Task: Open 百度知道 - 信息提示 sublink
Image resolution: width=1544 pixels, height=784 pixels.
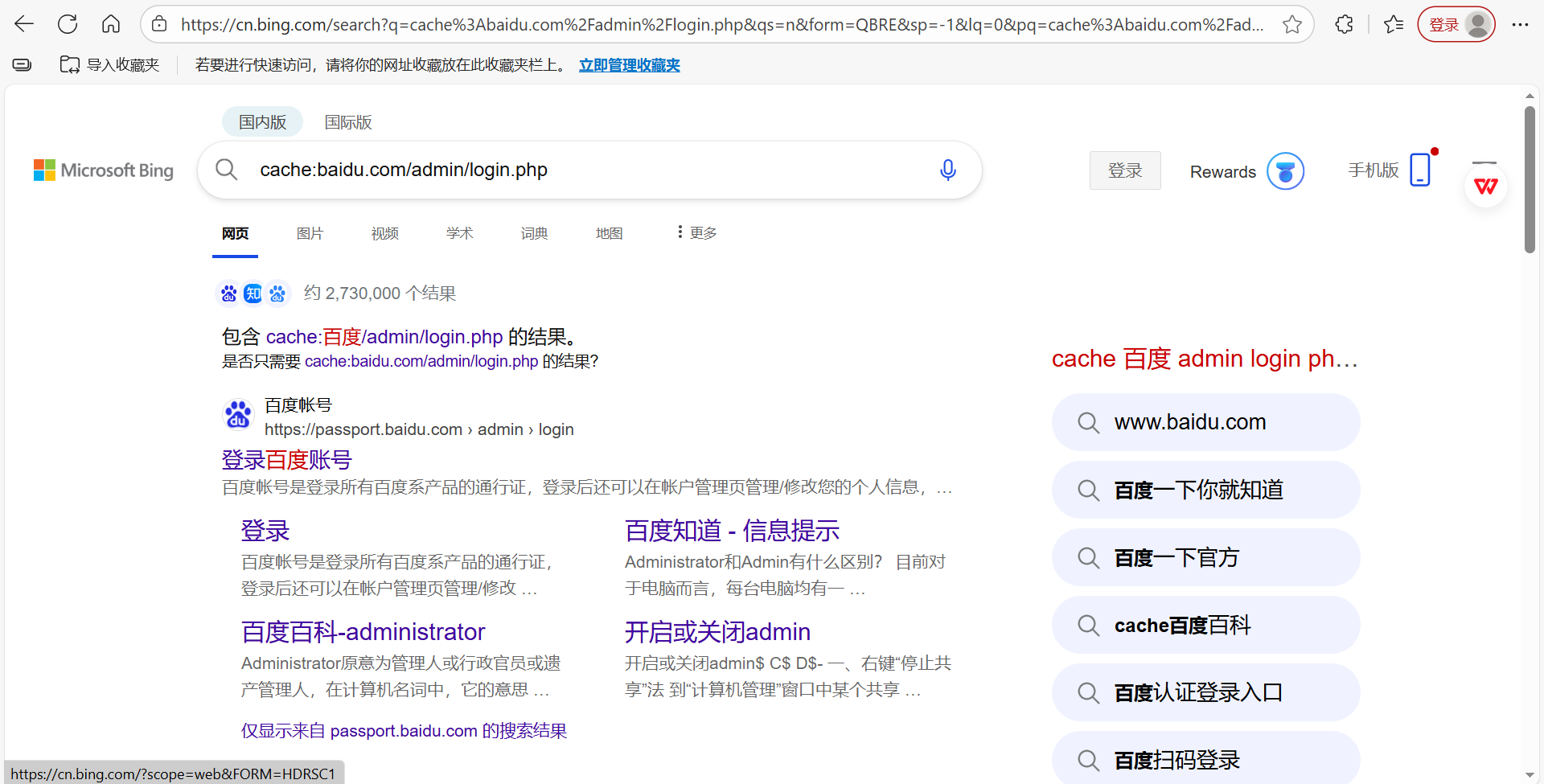Action: pyautogui.click(x=732, y=531)
